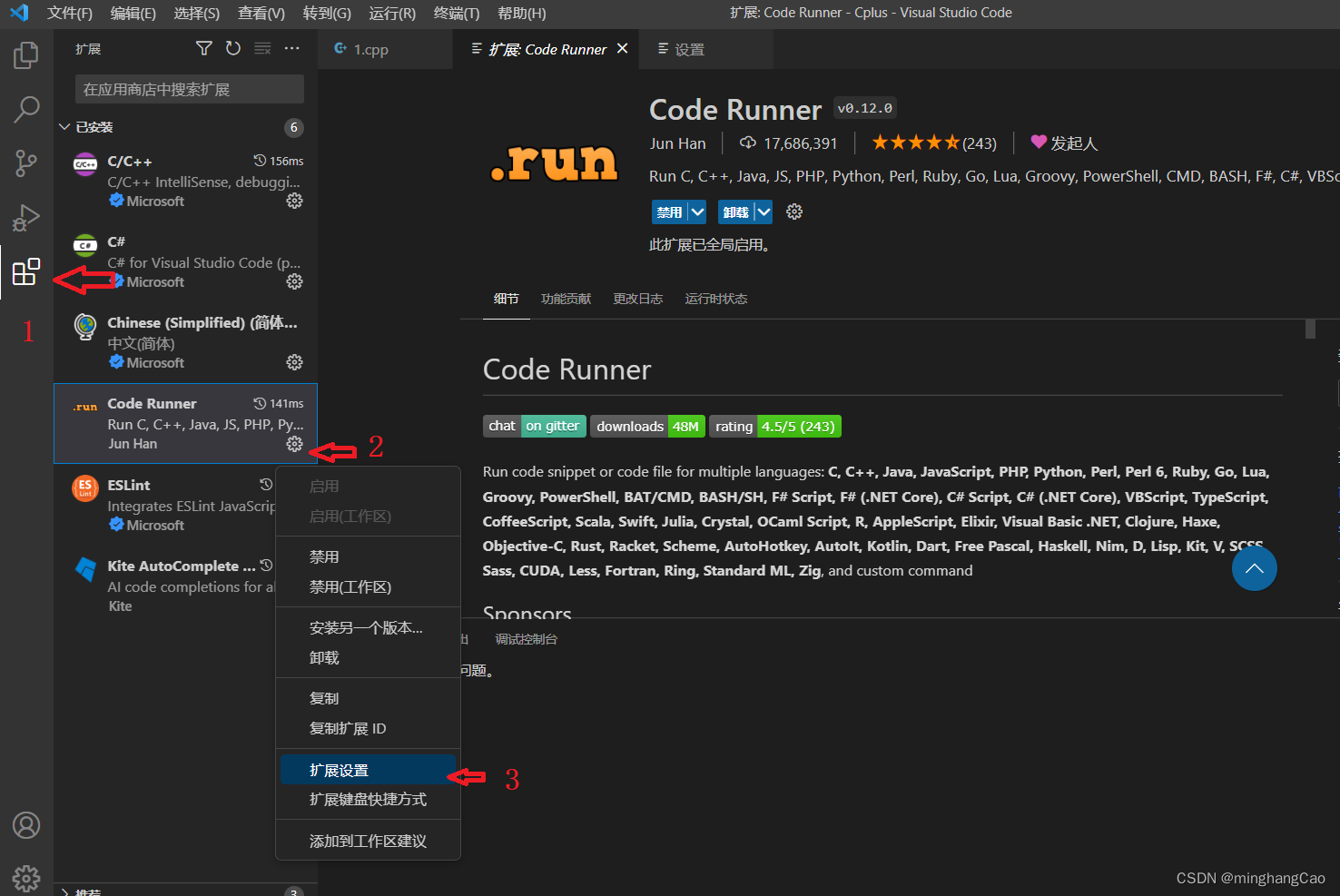1340x896 pixels.
Task: Click the rating stars (243) link
Action: tap(933, 143)
